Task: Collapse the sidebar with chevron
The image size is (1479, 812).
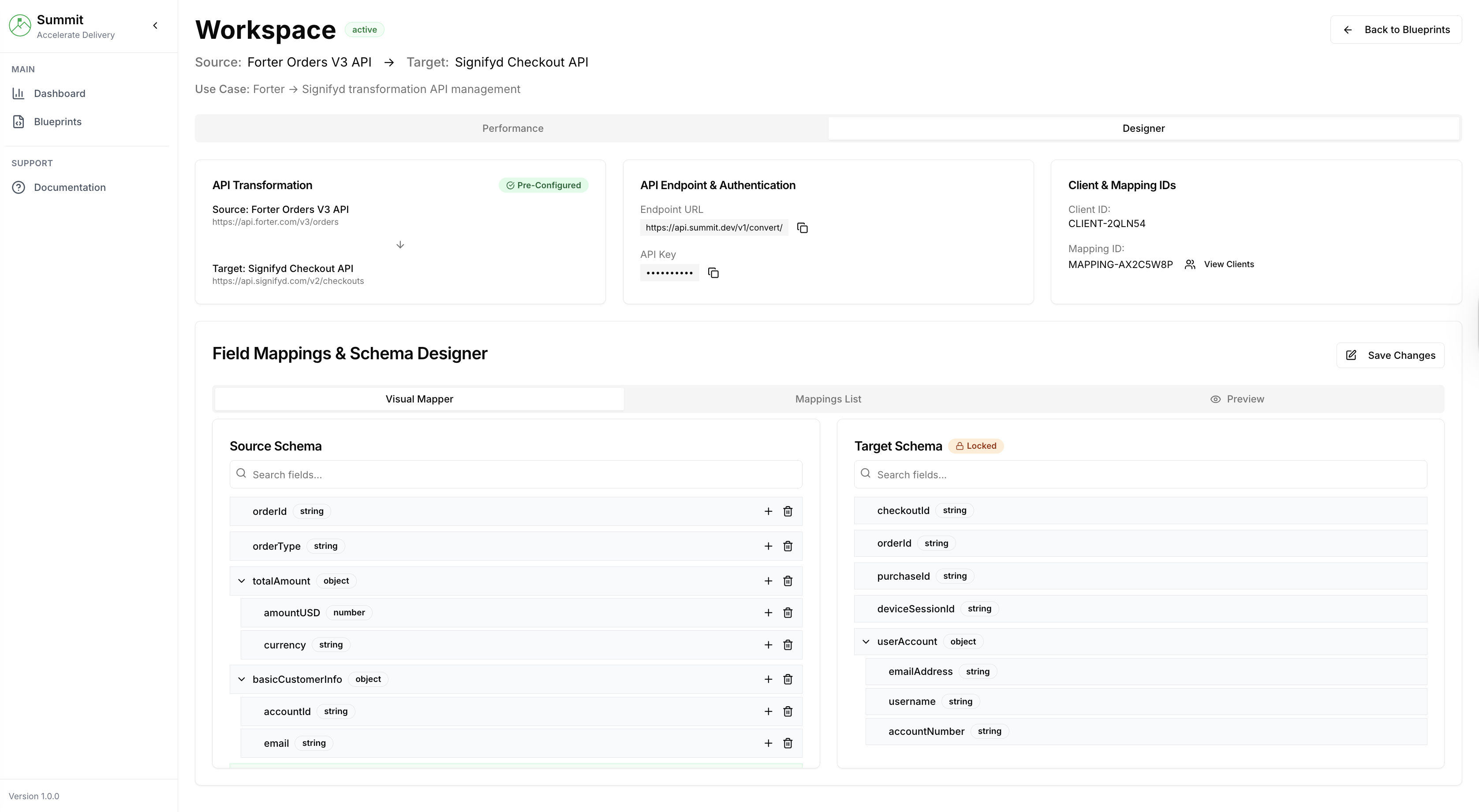Action: 155,25
